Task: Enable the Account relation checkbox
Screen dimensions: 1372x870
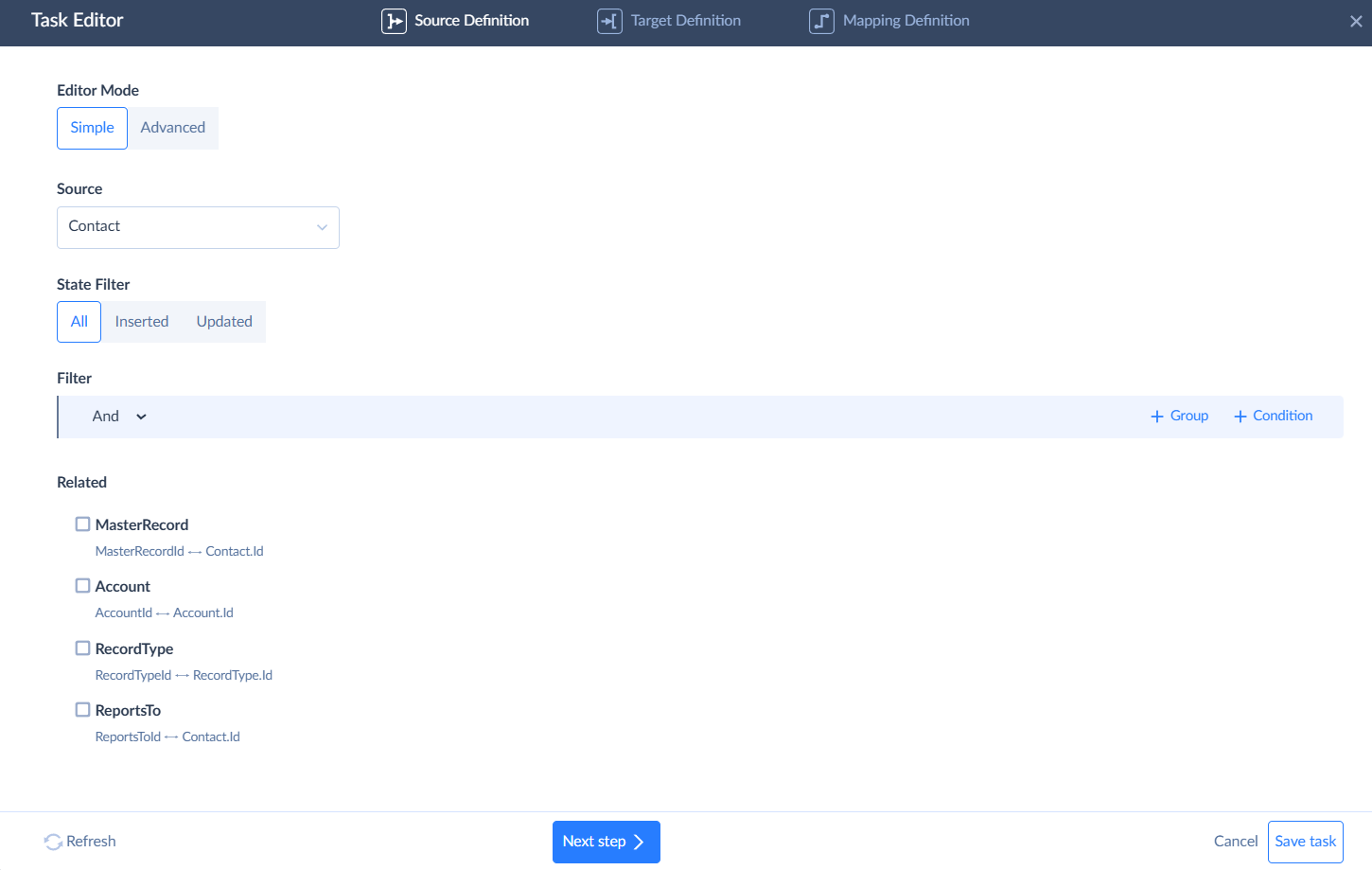Action: click(x=82, y=584)
